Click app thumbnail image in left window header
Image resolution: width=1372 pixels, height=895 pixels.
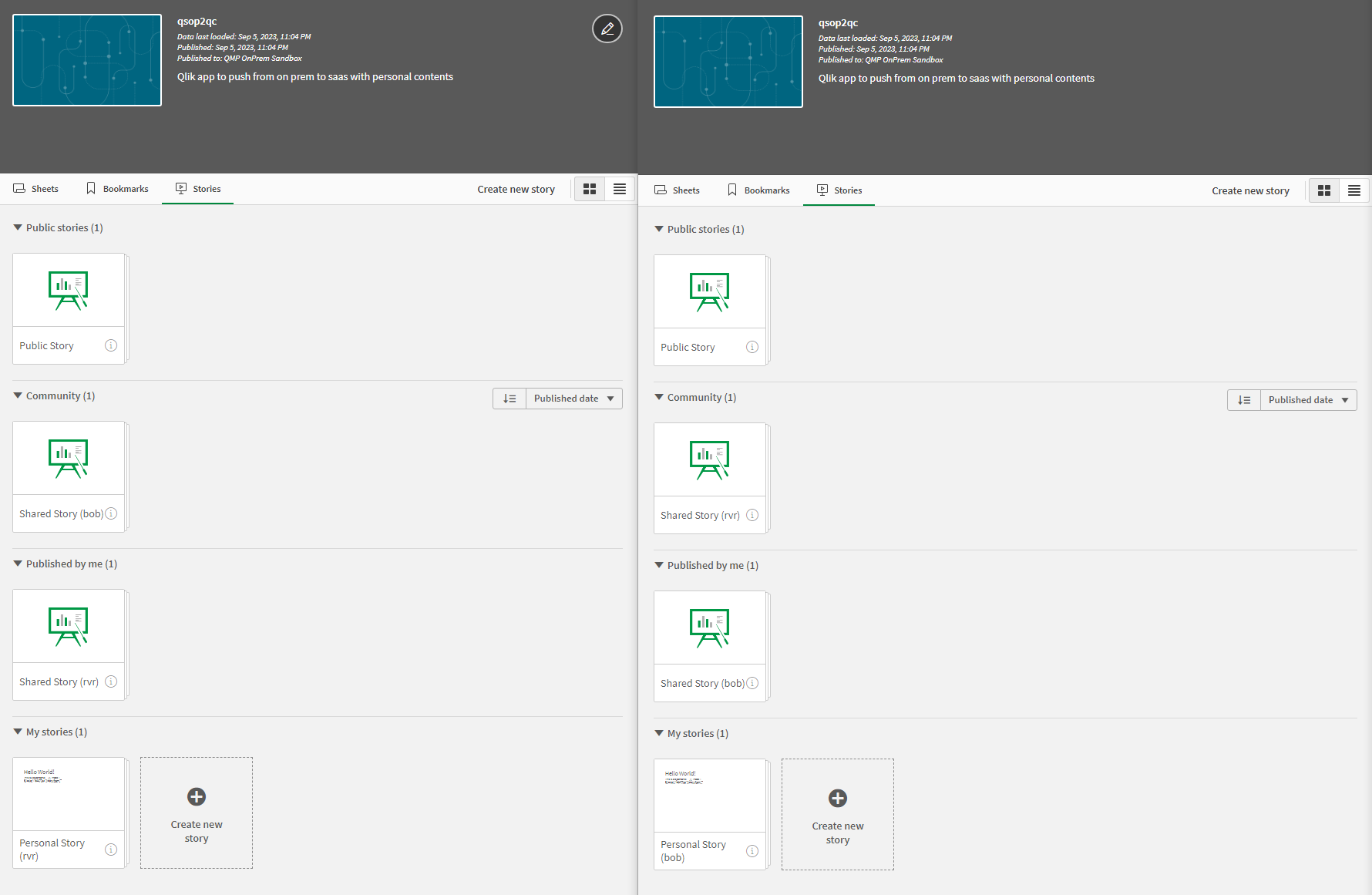click(x=87, y=60)
